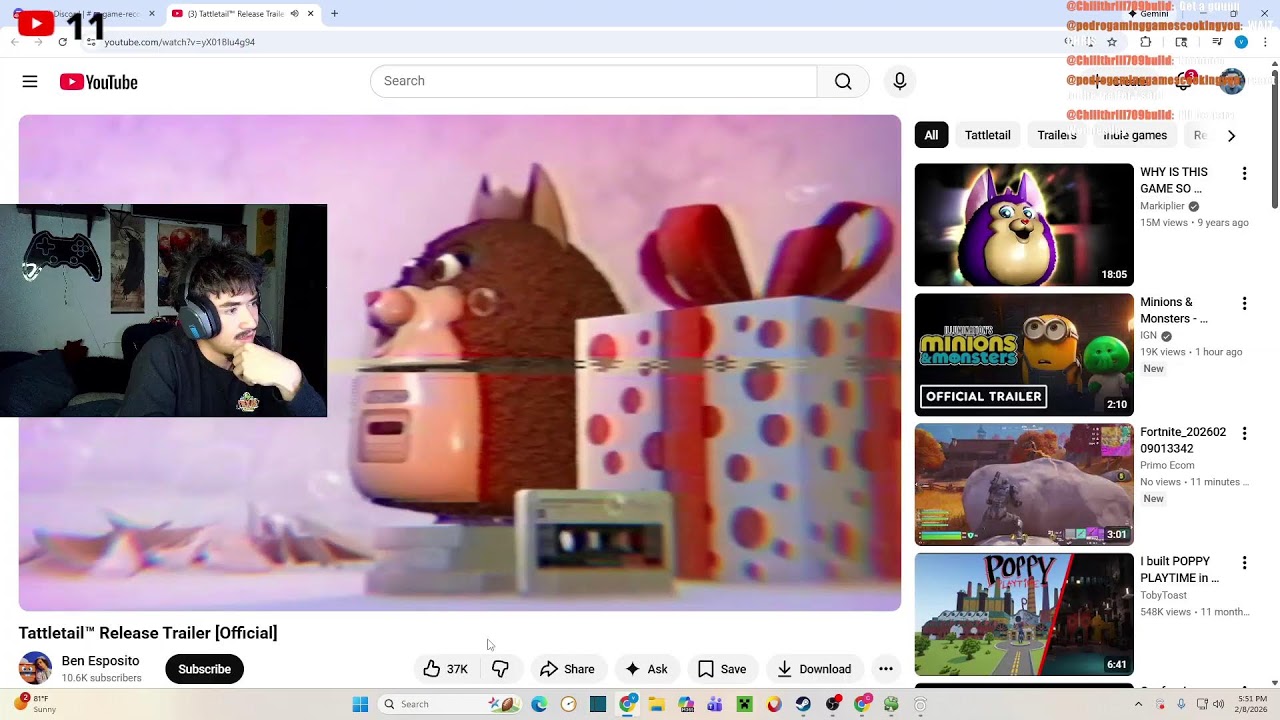Open a new browser tab
The image size is (1280, 720).
(334, 14)
